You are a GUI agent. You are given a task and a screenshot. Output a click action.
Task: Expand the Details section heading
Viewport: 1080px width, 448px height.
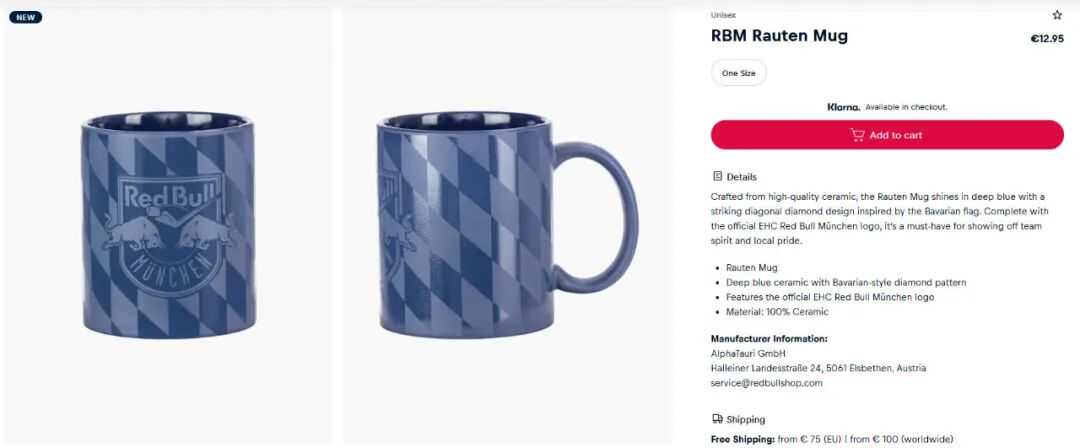[x=734, y=177]
